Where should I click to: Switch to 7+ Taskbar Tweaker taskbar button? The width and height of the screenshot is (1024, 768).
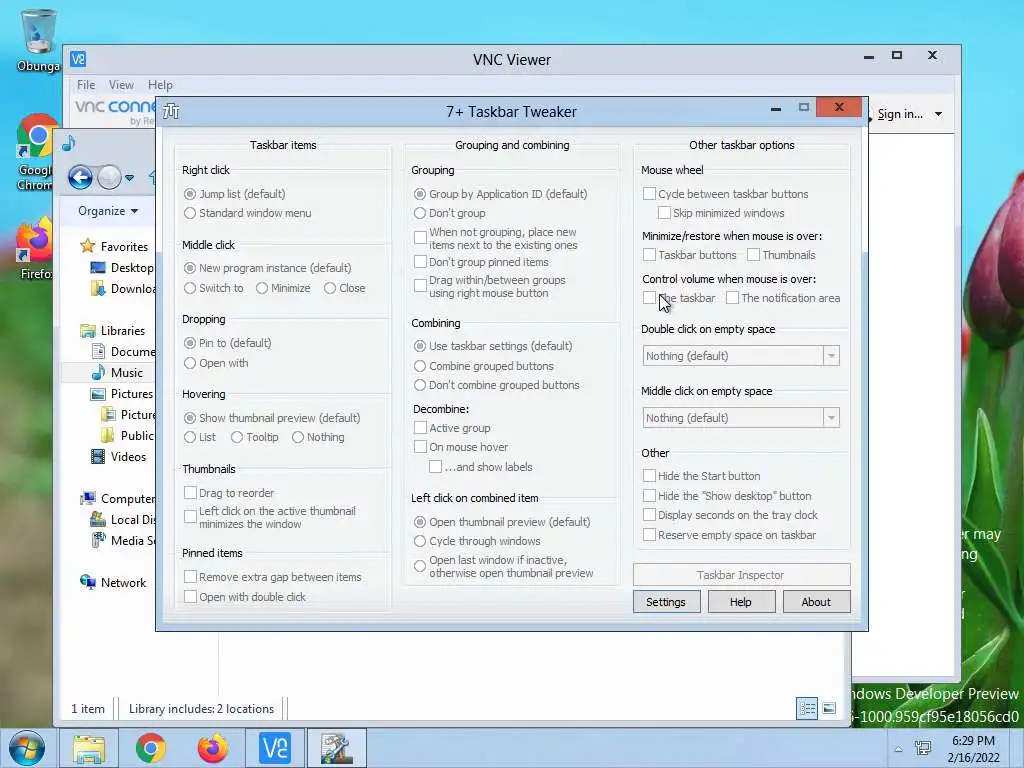[337, 748]
